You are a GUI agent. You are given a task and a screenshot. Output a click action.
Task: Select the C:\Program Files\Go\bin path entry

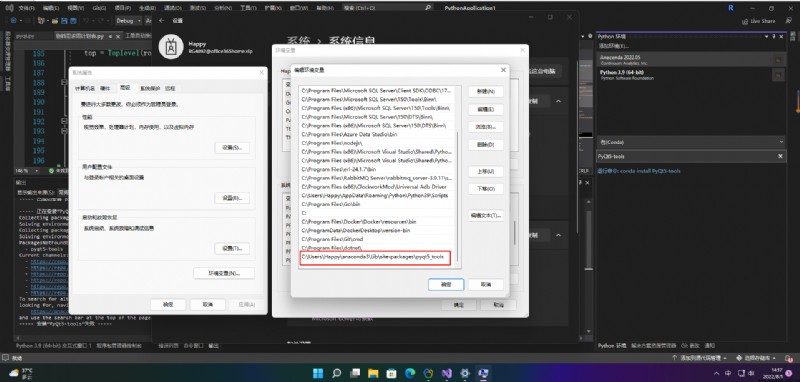[377, 204]
